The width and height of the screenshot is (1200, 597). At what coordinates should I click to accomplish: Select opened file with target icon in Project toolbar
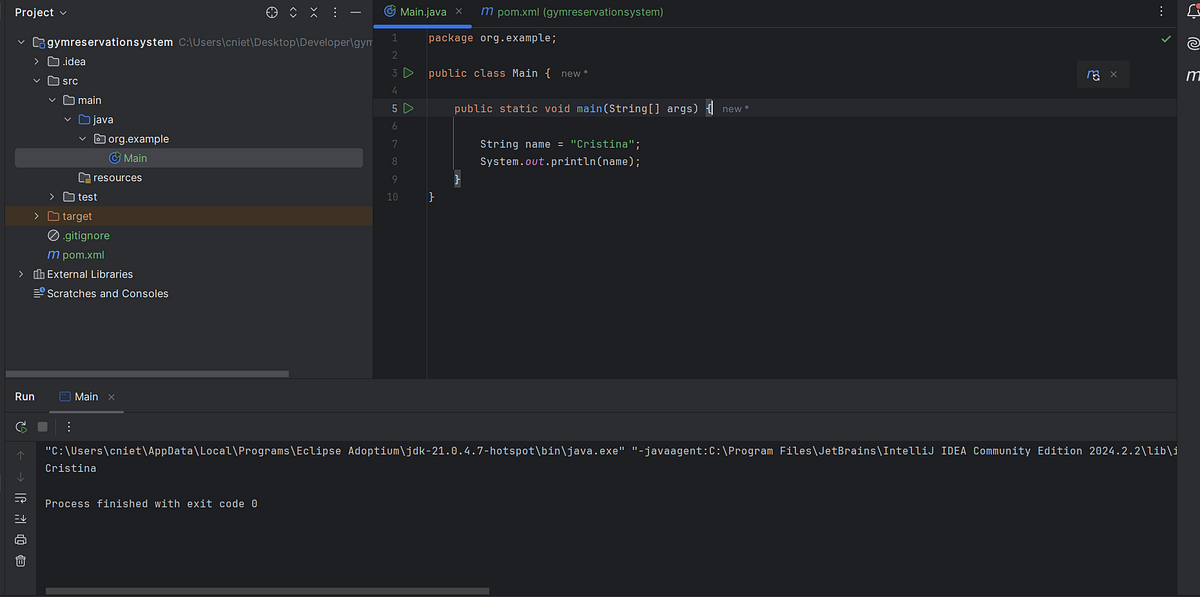[271, 12]
